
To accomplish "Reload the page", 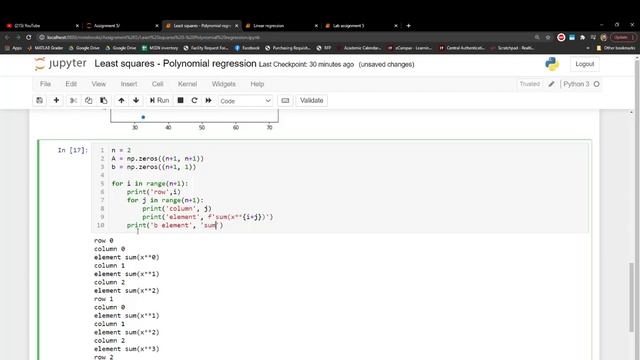I will point(29,37).
